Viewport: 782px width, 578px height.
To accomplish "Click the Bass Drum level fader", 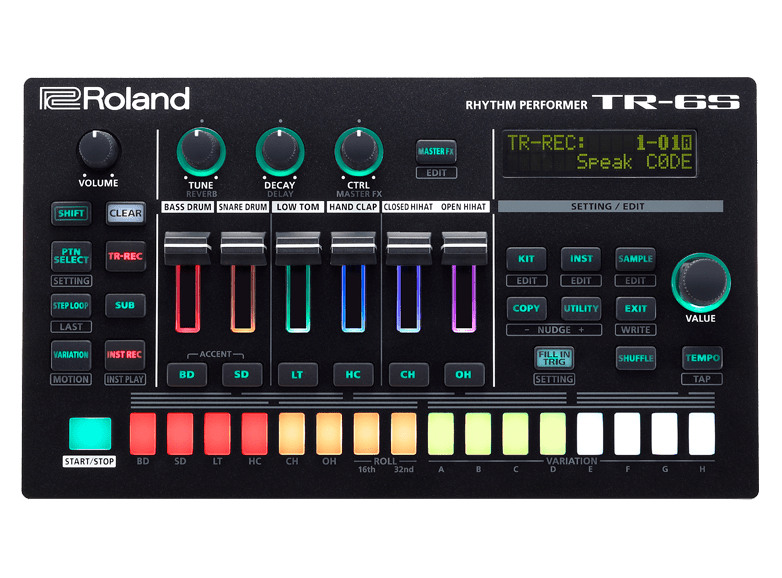I will (x=184, y=246).
